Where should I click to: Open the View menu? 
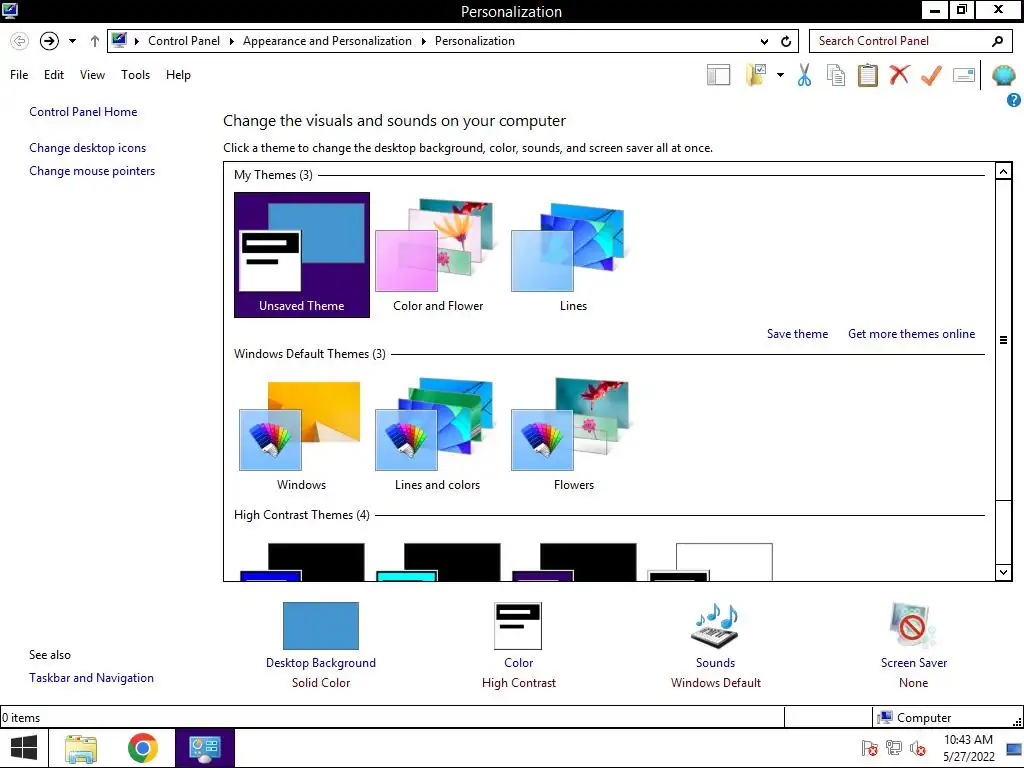click(x=92, y=75)
